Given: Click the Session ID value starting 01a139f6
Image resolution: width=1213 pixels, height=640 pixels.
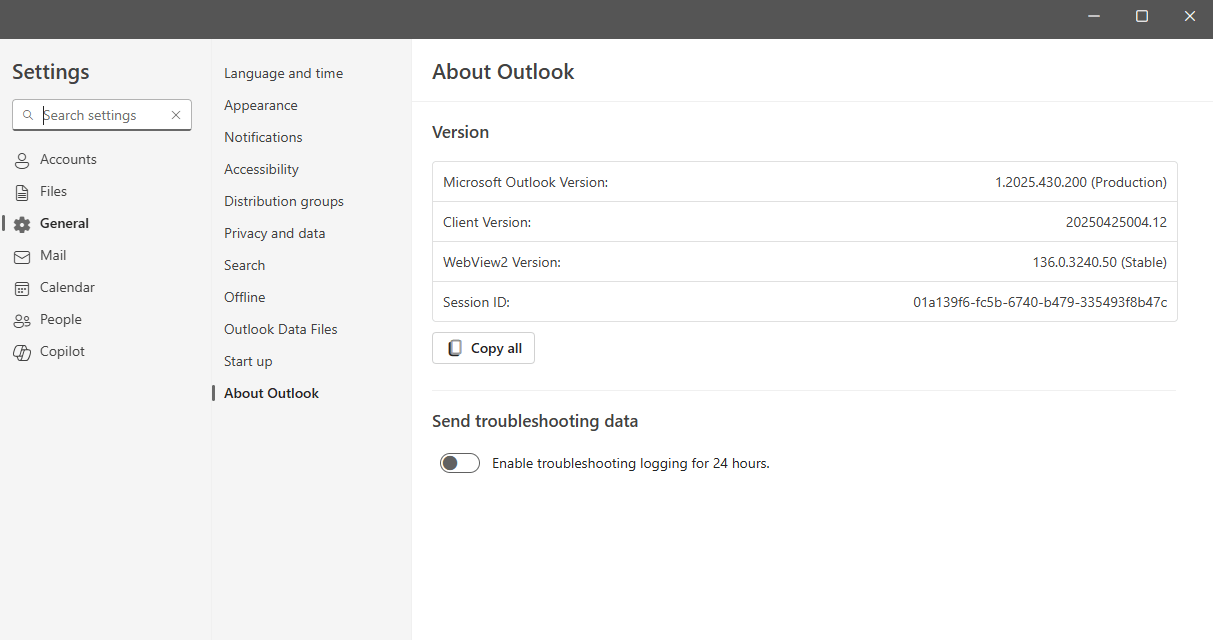Looking at the screenshot, I should (1040, 302).
